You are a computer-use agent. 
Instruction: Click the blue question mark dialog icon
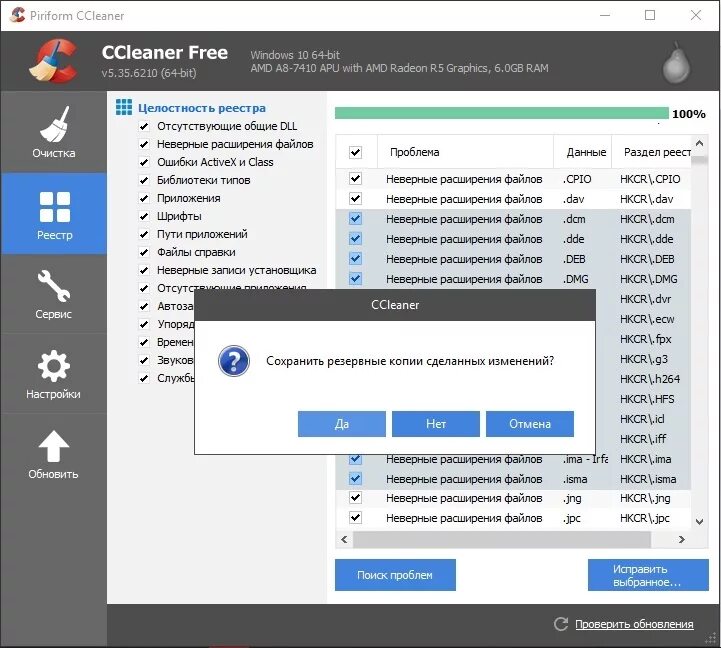coord(234,361)
